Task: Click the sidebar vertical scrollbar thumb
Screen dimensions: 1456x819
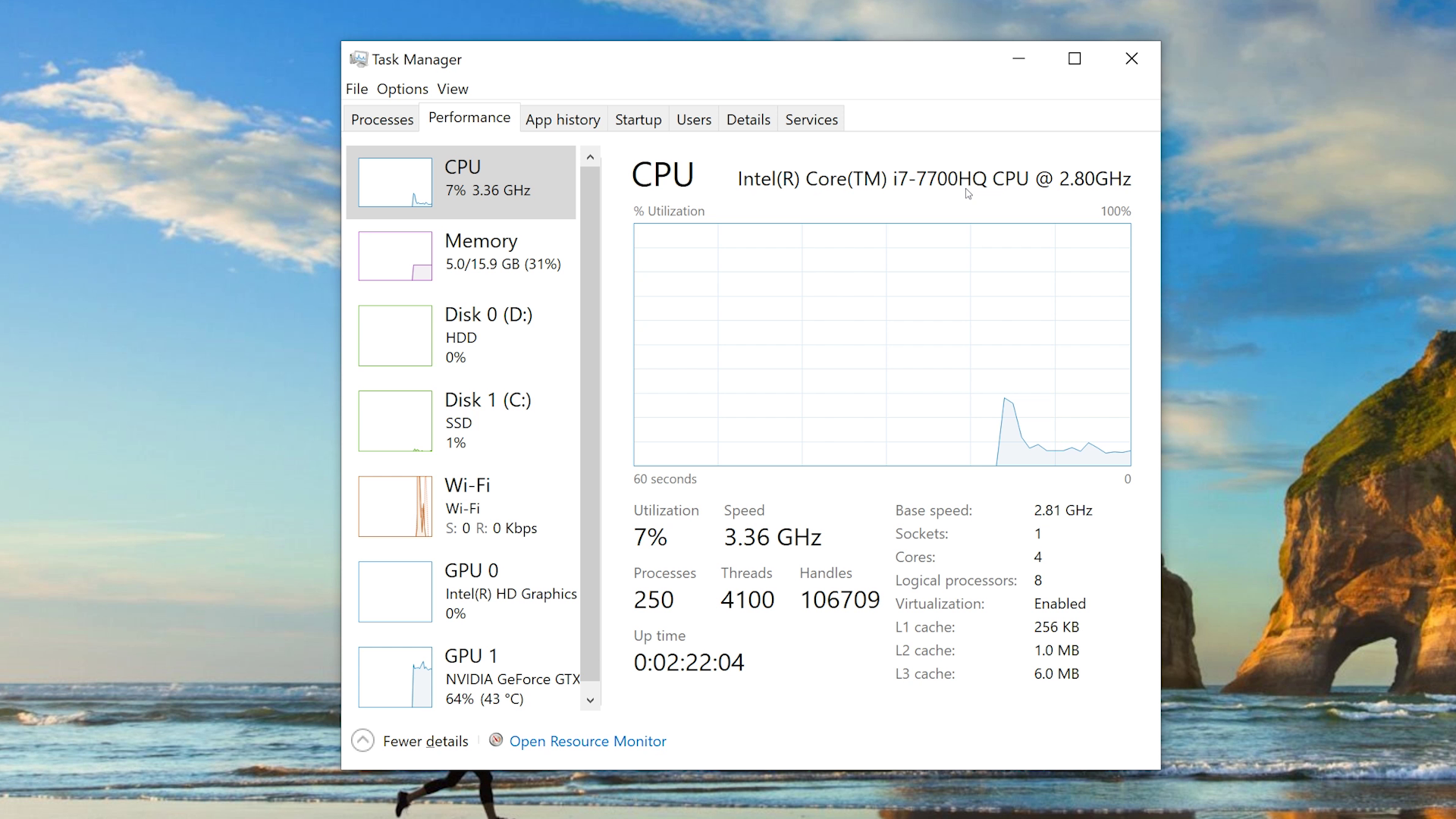Action: coord(591,425)
